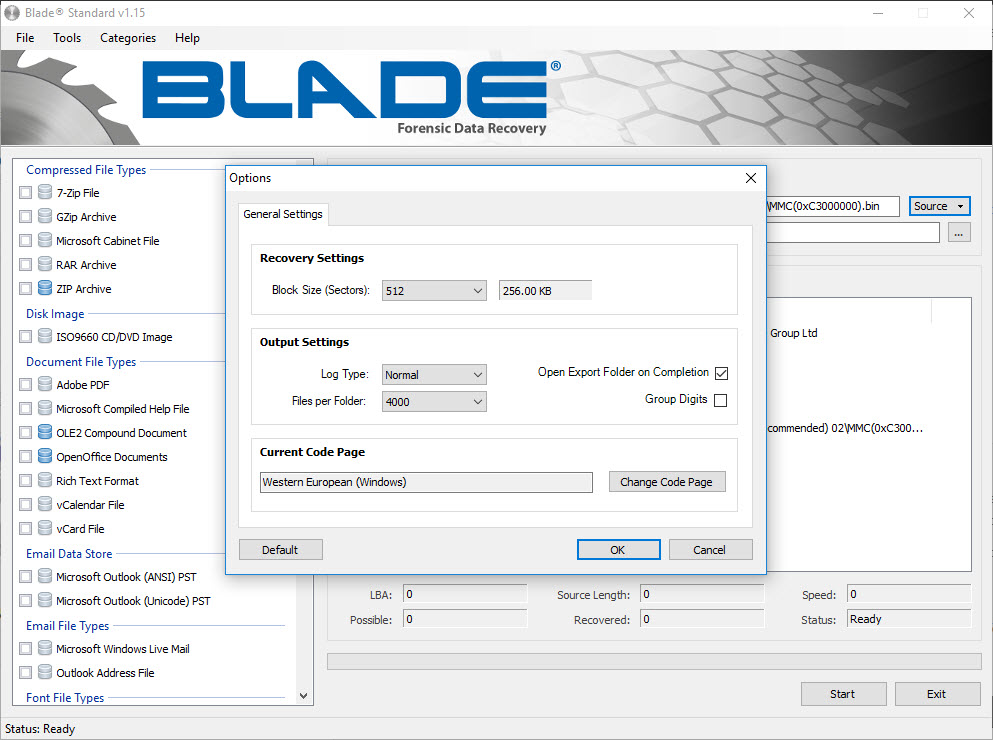Click the ZIP Archive database icon

click(44, 289)
